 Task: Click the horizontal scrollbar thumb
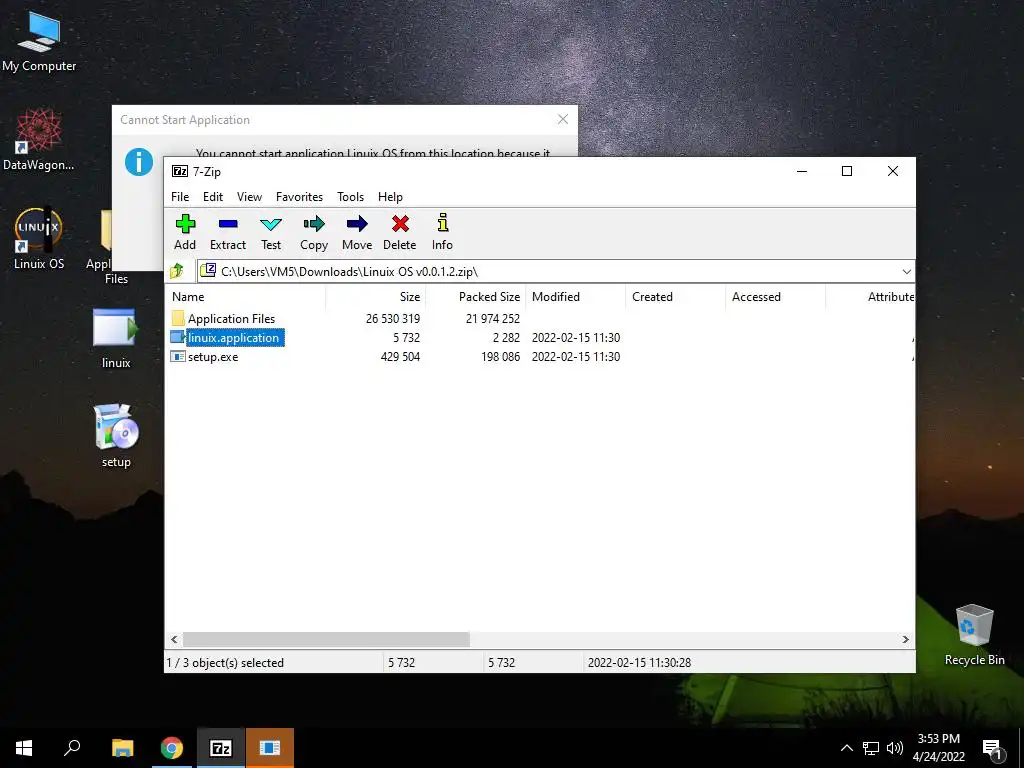[x=326, y=639]
